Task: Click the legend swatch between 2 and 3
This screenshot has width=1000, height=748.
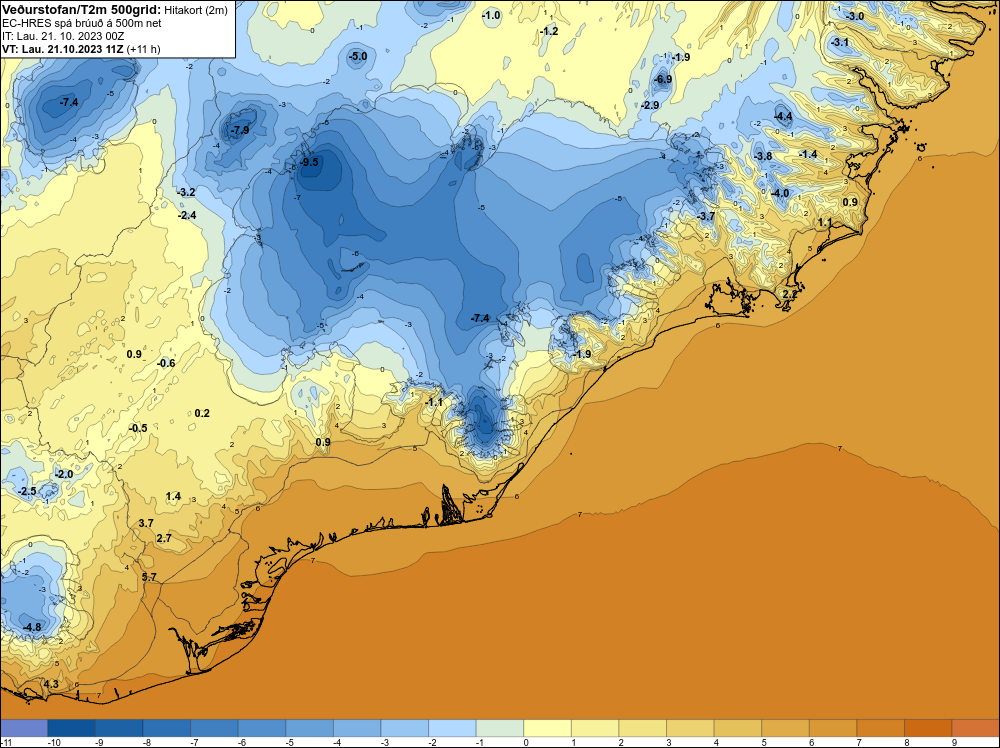Action: (x=642, y=728)
